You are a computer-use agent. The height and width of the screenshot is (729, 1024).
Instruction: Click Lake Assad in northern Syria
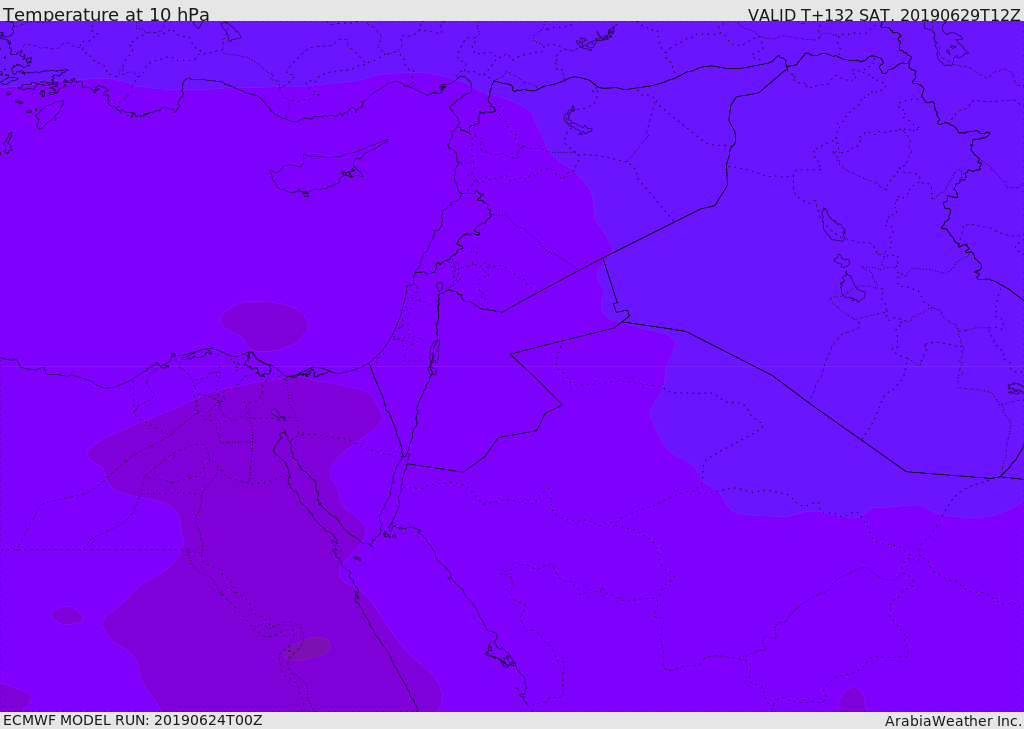[577, 121]
